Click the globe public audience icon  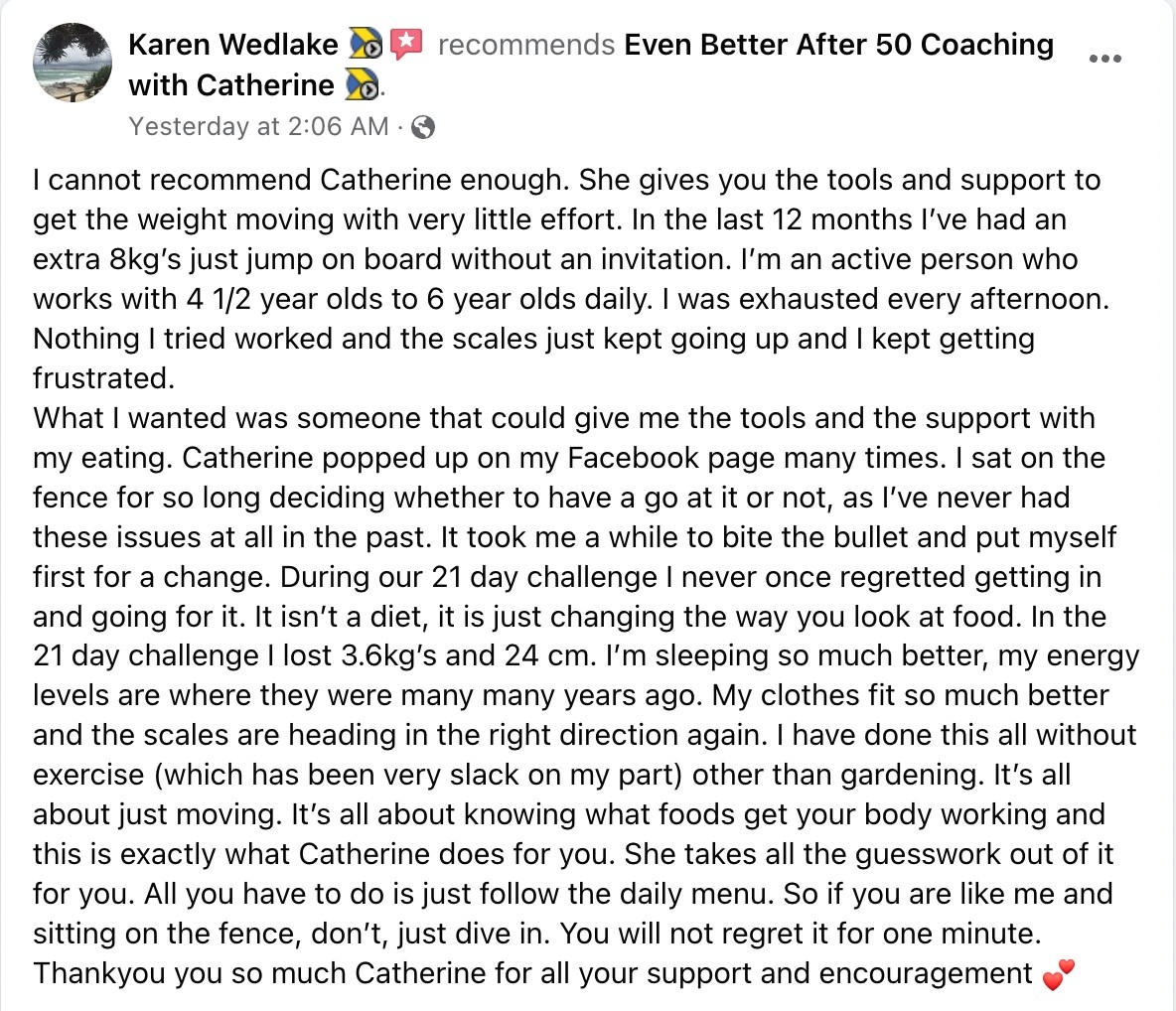(x=424, y=127)
